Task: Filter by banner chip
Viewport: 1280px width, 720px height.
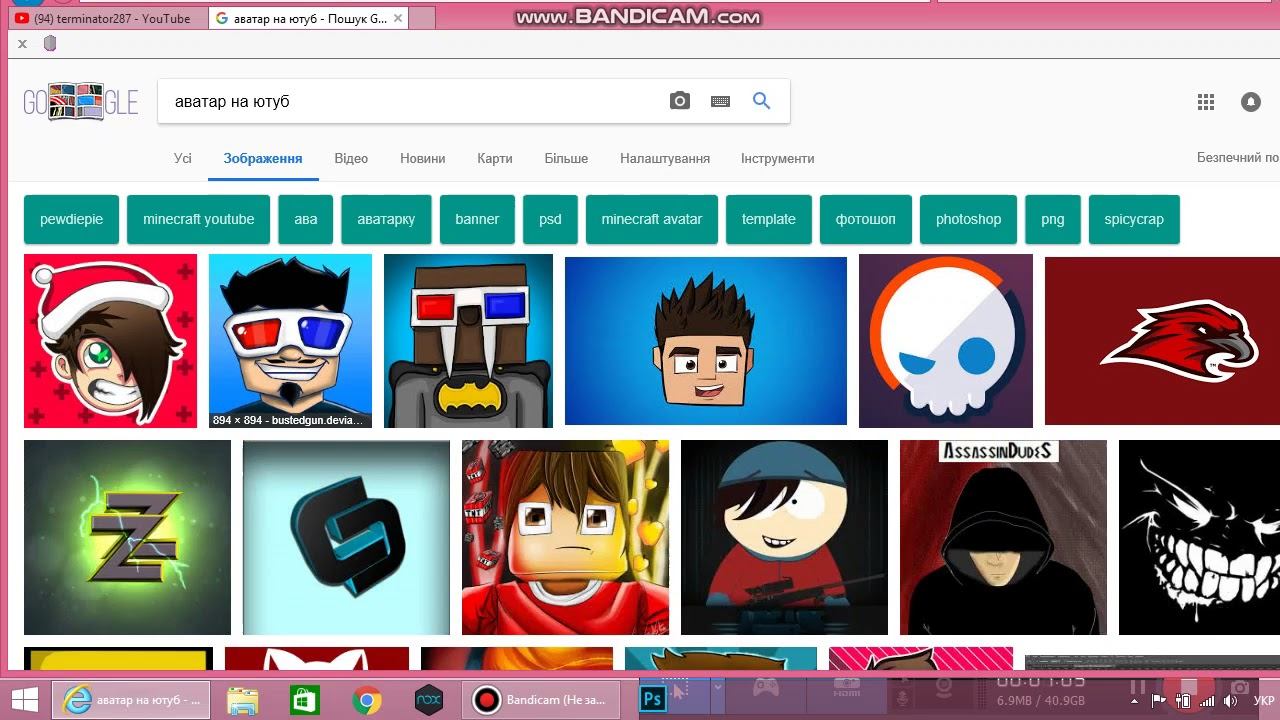Action: [x=477, y=219]
